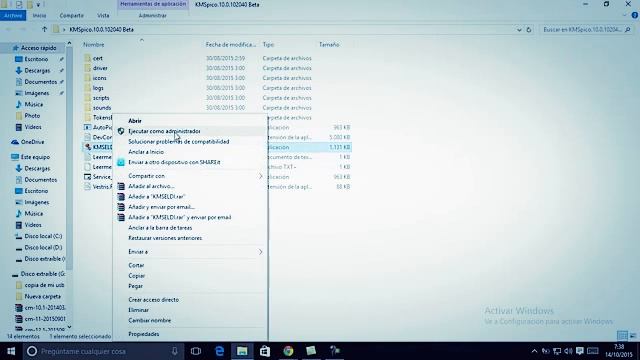Viewport: 640px width, 360px height.
Task: Switch to the 'Vista' ribbon tab
Action: point(103,16)
